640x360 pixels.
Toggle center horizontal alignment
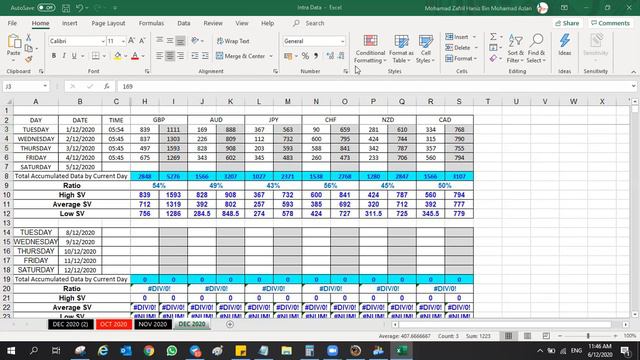tap(170, 56)
